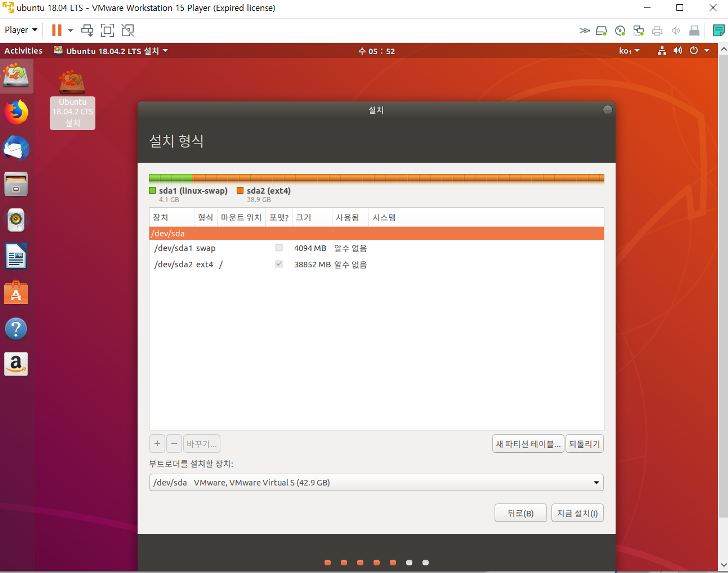Select the /dev/sda device row
Viewport: 728px width, 573px height.
pos(377,233)
